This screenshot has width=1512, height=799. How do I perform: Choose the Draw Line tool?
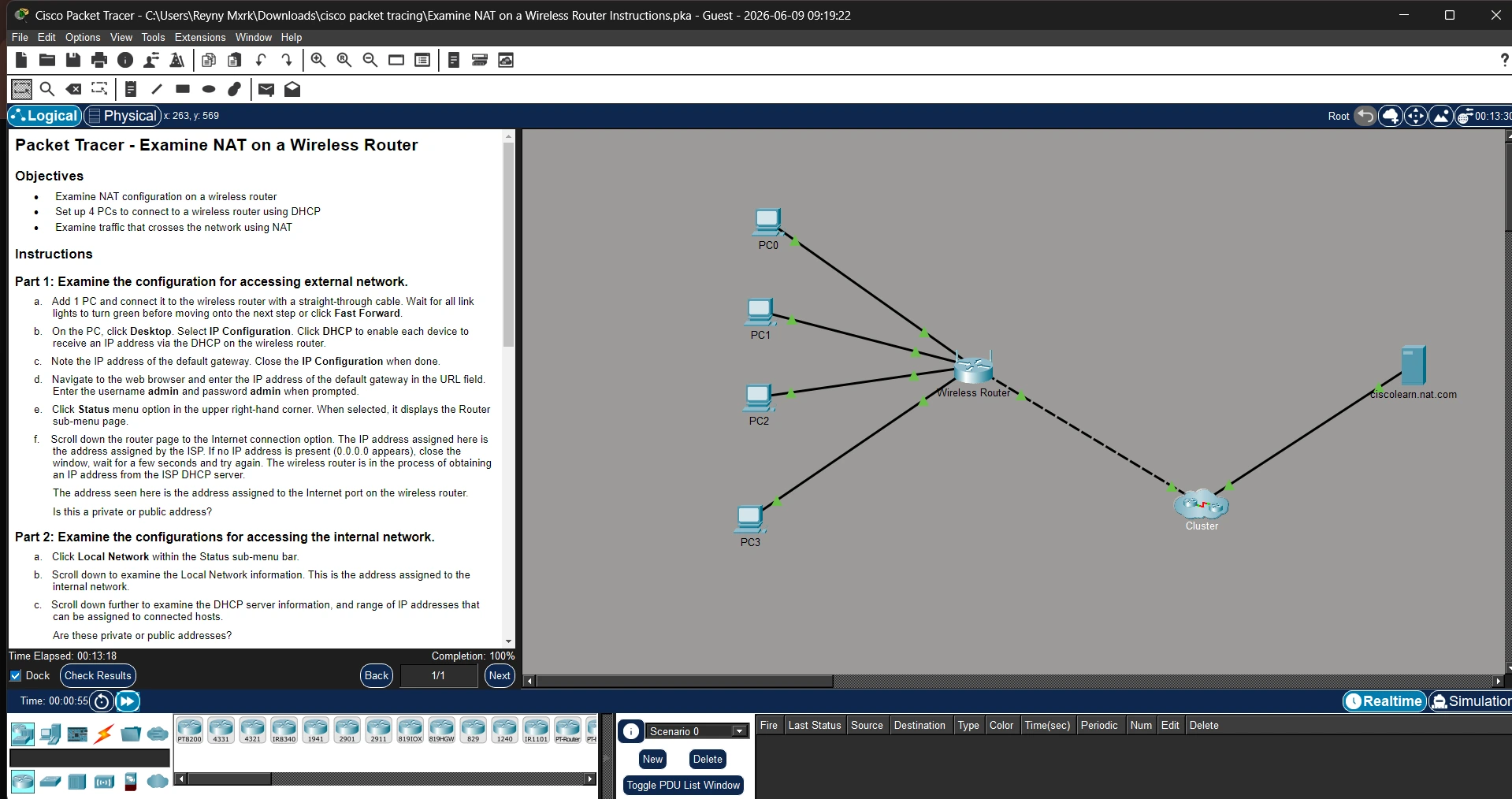[x=157, y=89]
